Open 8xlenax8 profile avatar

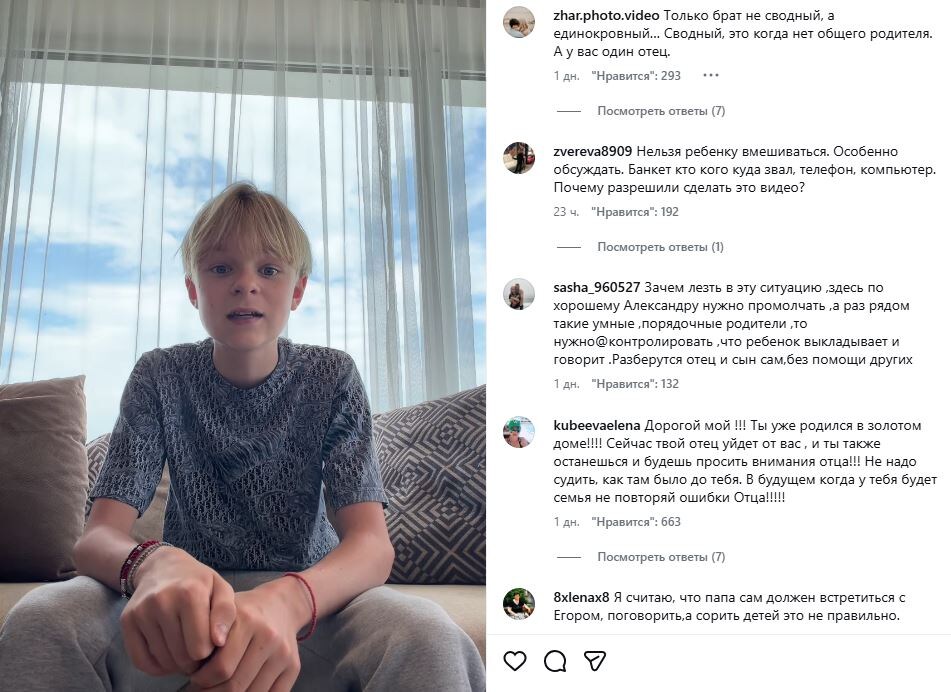pyautogui.click(x=518, y=604)
